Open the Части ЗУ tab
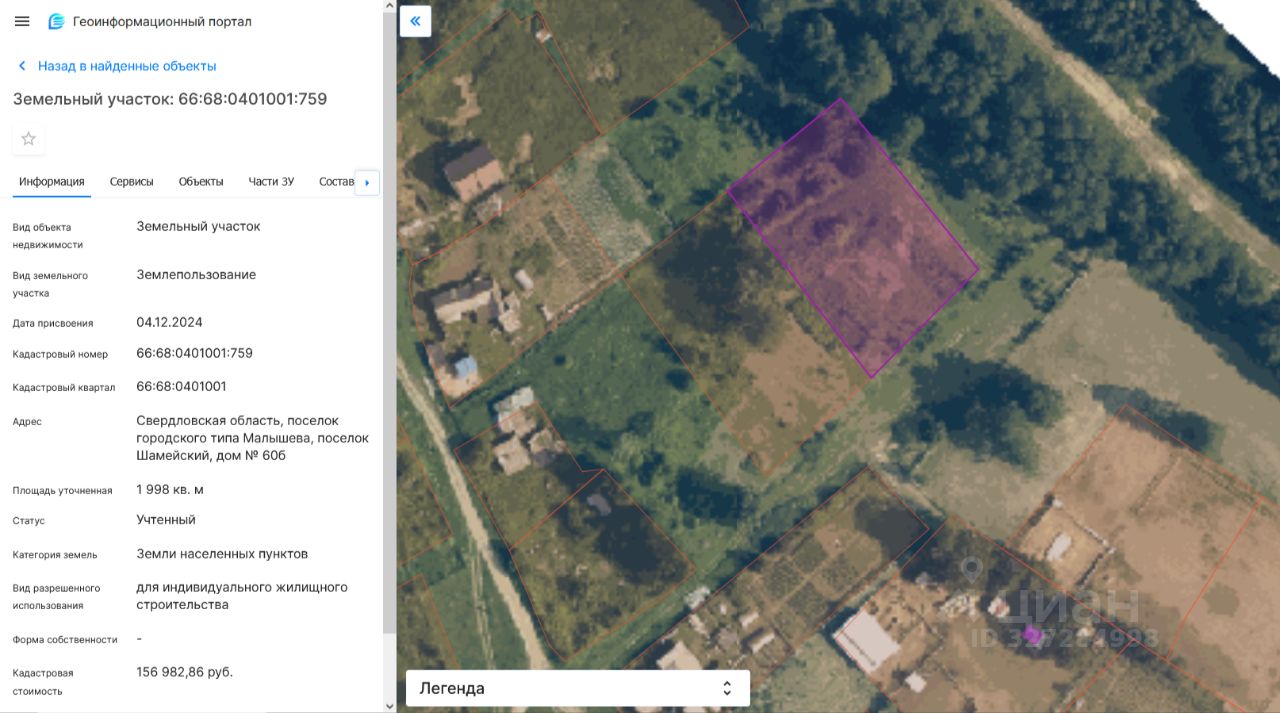This screenshot has height=713, width=1280. 271,182
